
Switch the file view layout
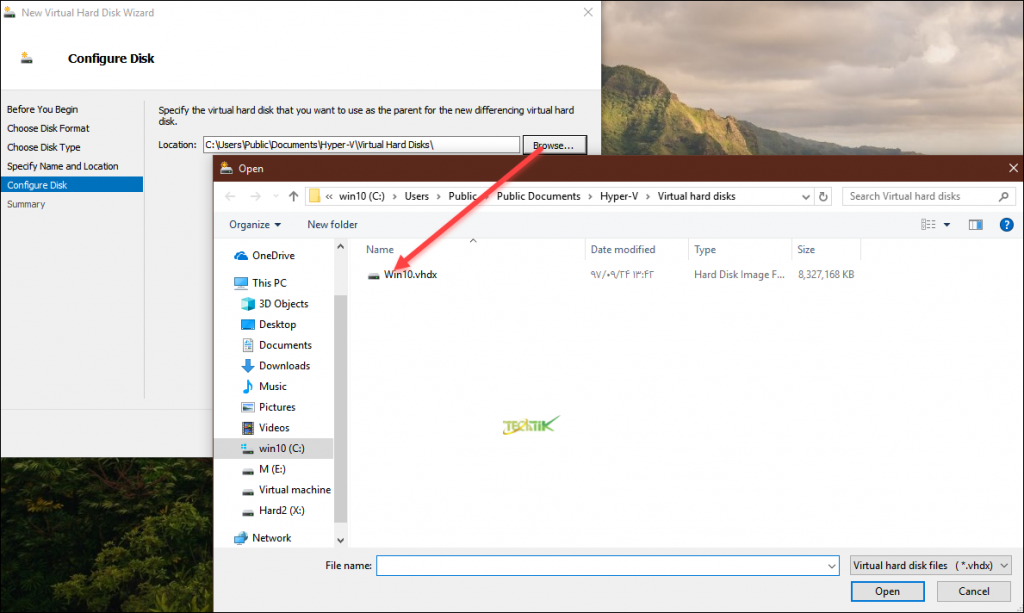(x=930, y=224)
